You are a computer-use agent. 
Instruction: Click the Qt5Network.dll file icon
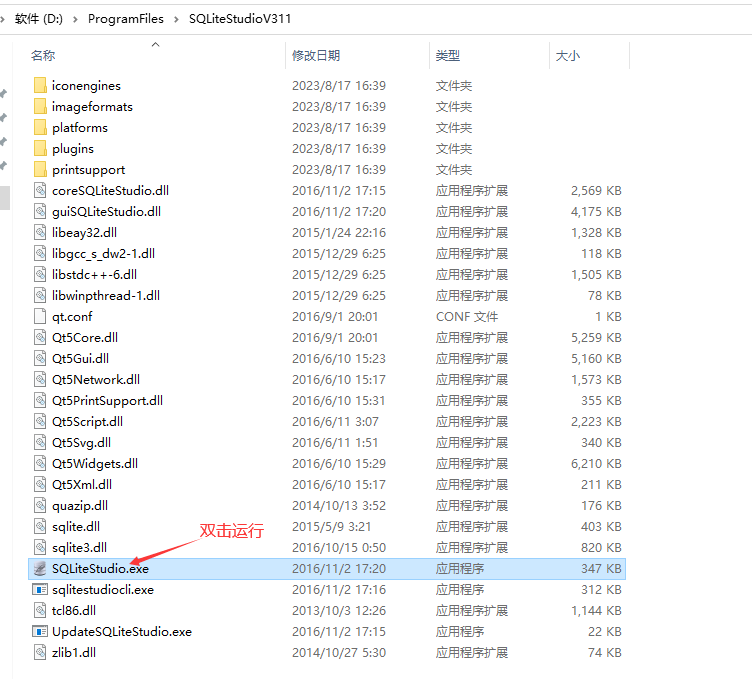[40, 380]
